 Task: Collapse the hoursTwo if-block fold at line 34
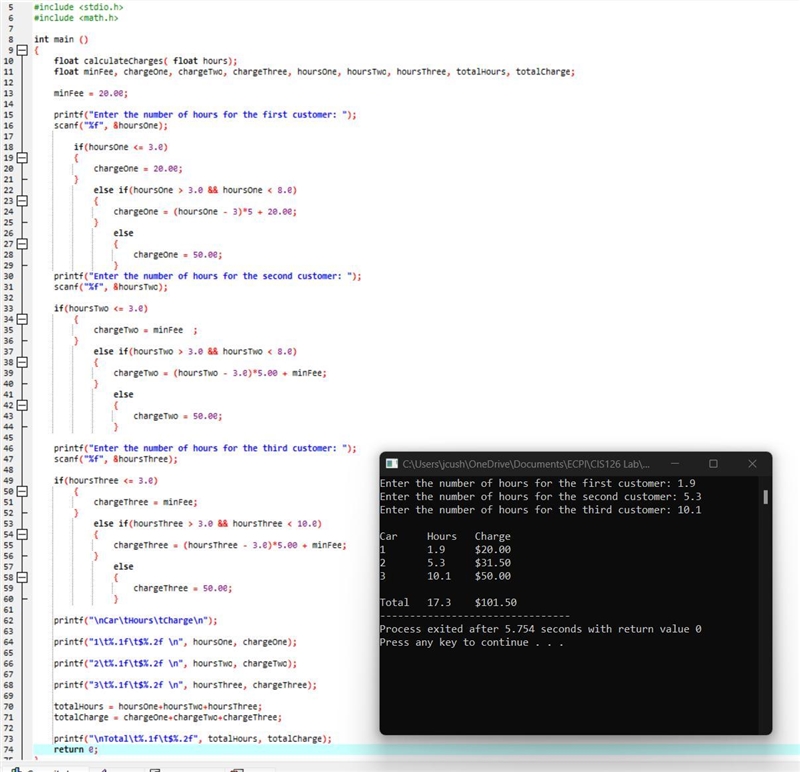coord(22,319)
